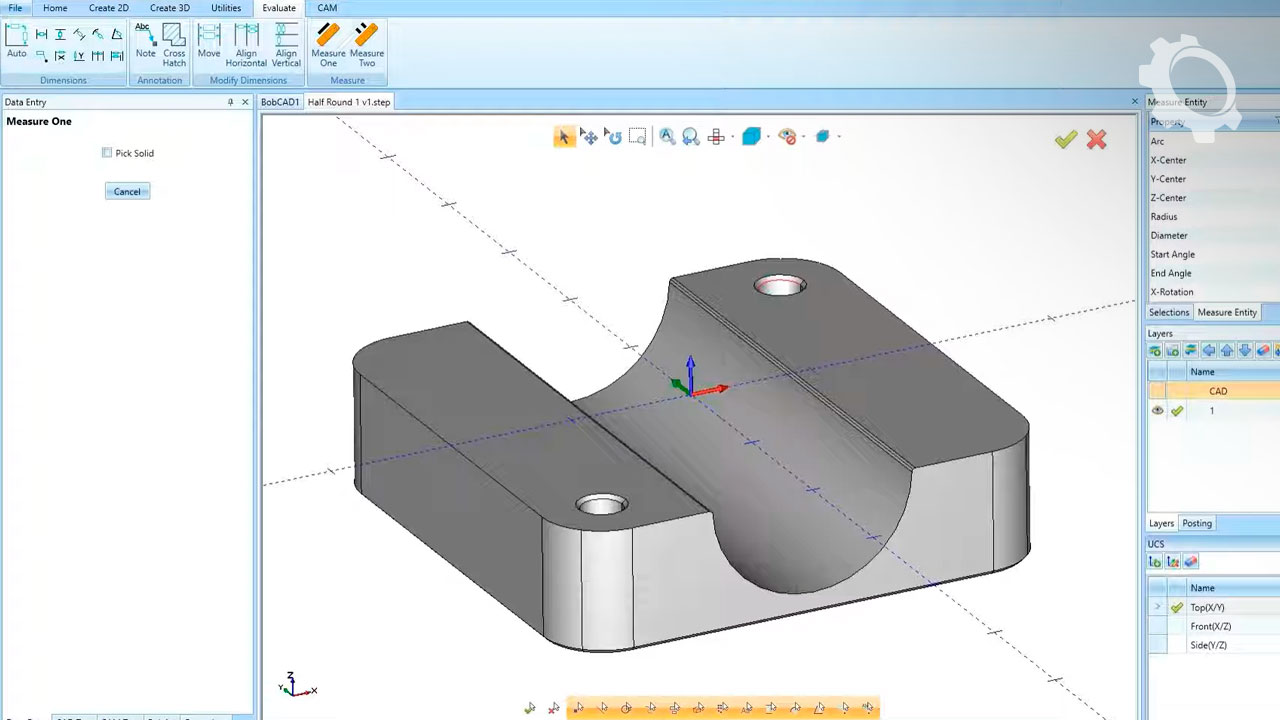Click the red X-axis arrow of gizmo
This screenshot has width=1280, height=720.
coord(714,389)
